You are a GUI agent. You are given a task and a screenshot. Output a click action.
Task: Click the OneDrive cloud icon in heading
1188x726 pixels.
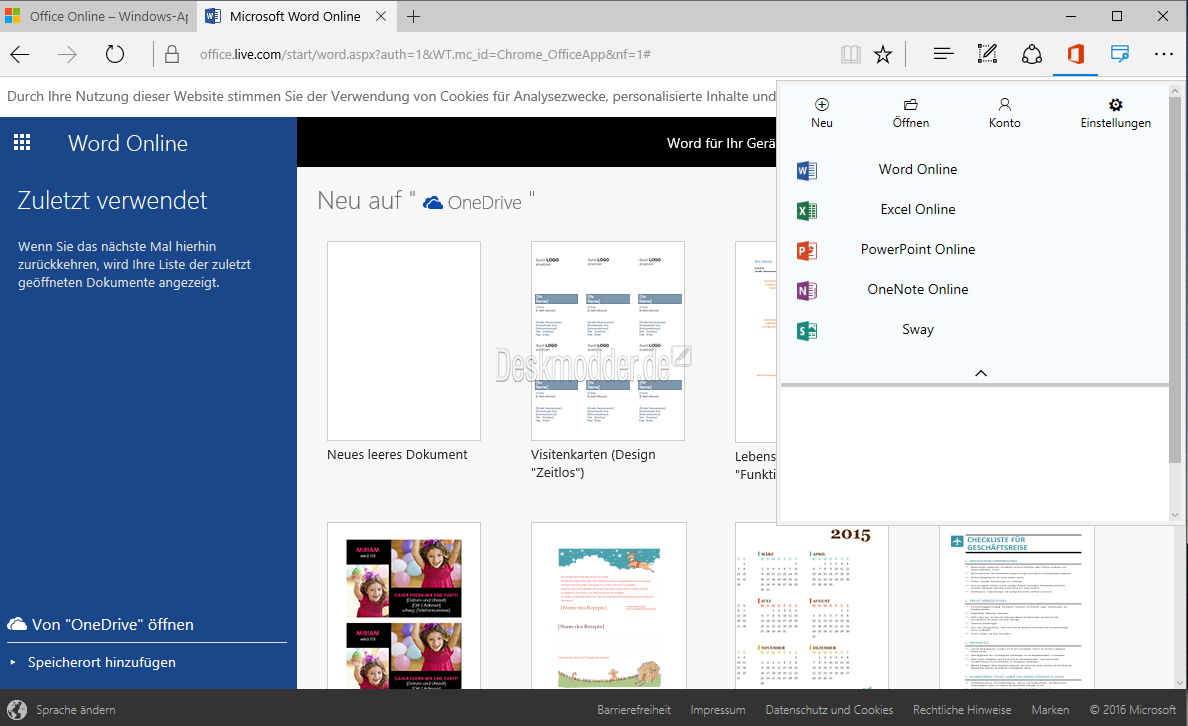click(x=433, y=202)
